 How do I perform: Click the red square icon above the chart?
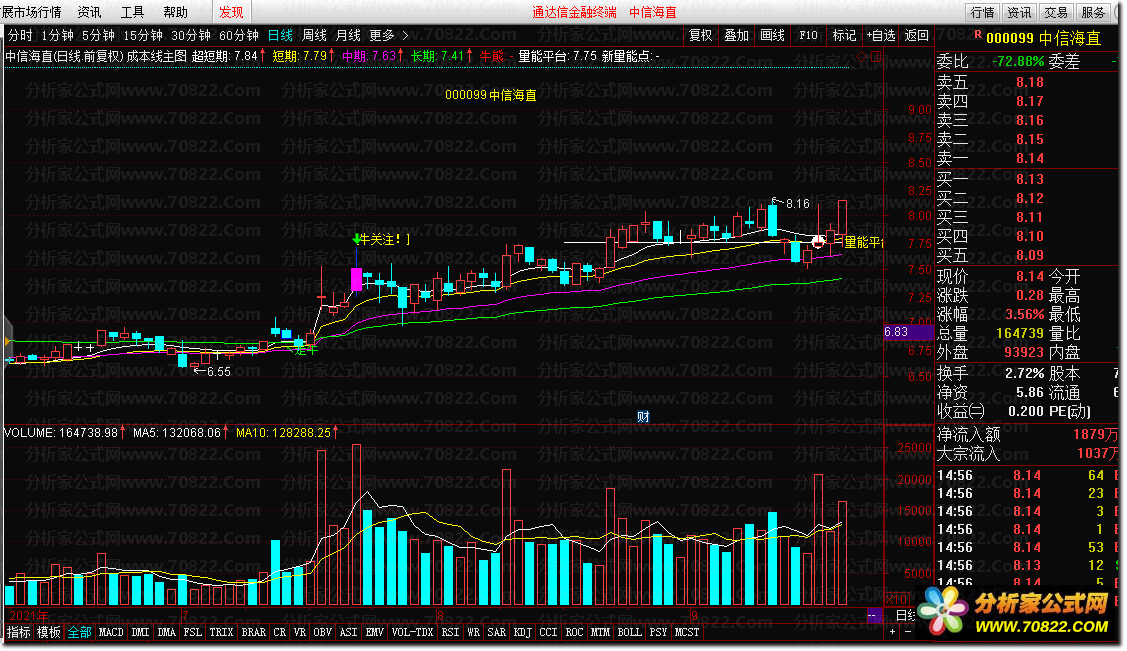coord(876,56)
